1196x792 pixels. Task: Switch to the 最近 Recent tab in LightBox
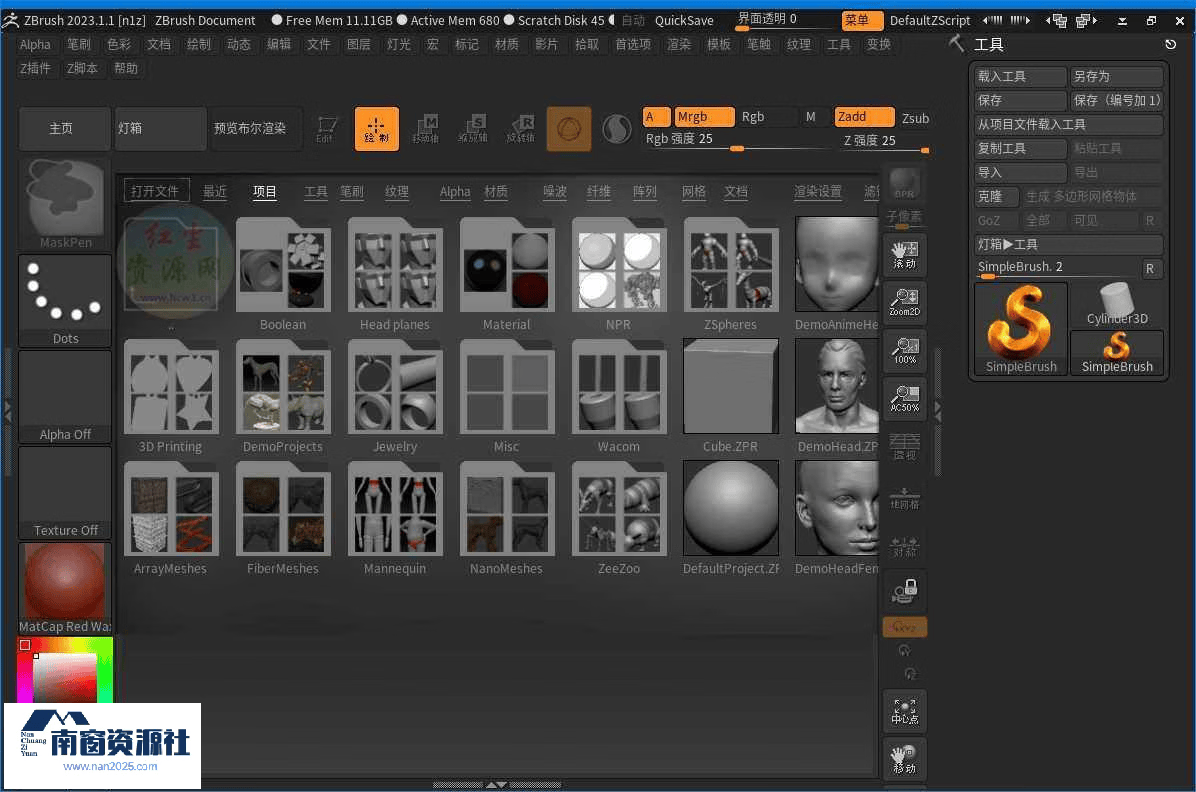click(215, 192)
